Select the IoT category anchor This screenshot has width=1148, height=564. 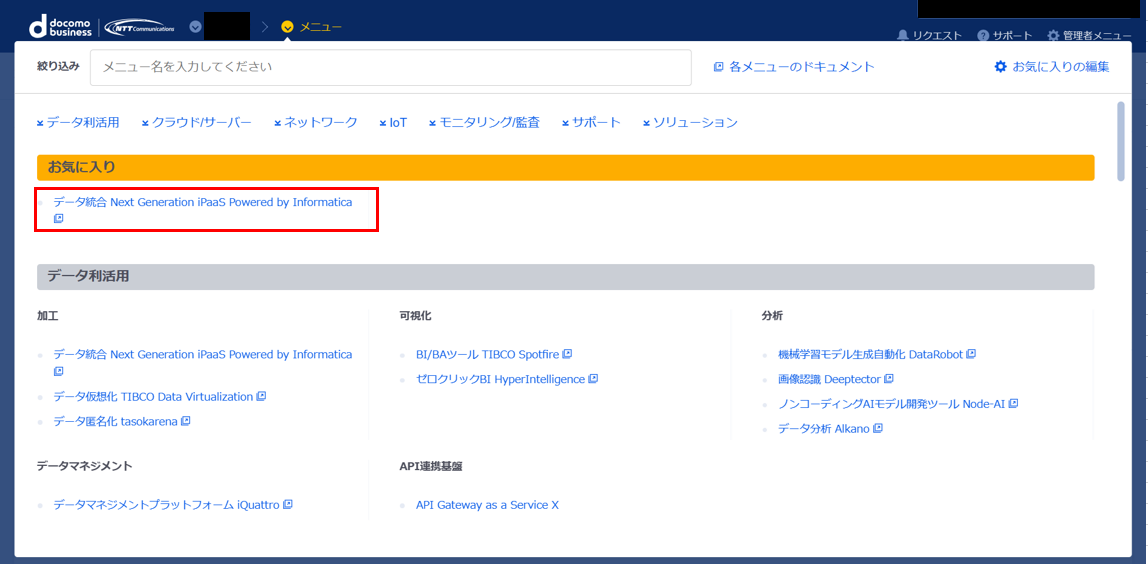393,123
